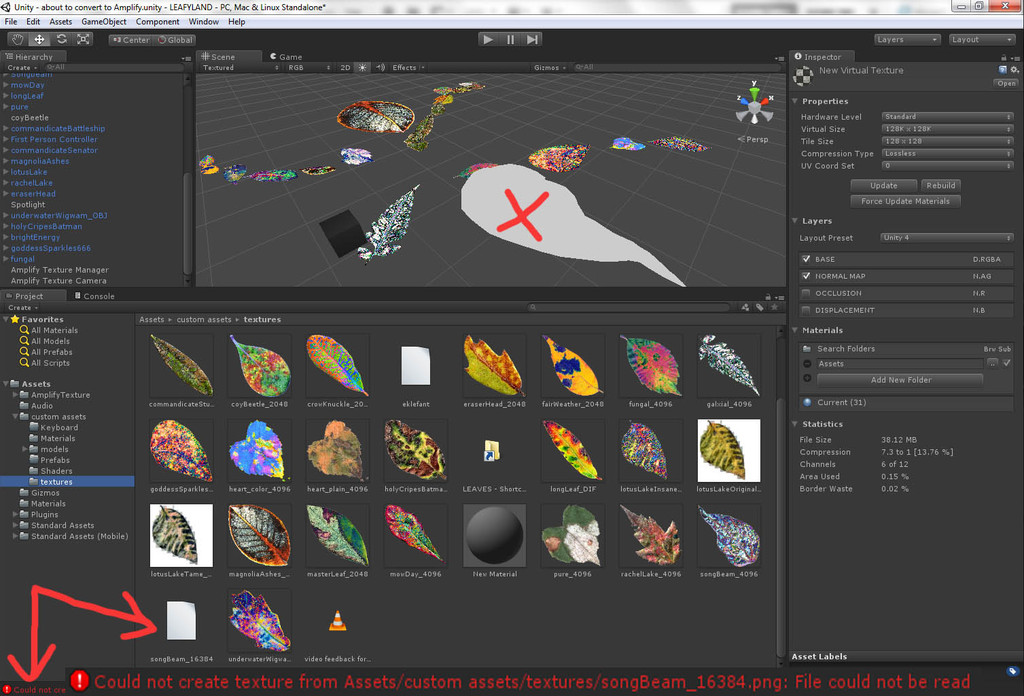Open the Layout Preset dropdown

(x=947, y=238)
